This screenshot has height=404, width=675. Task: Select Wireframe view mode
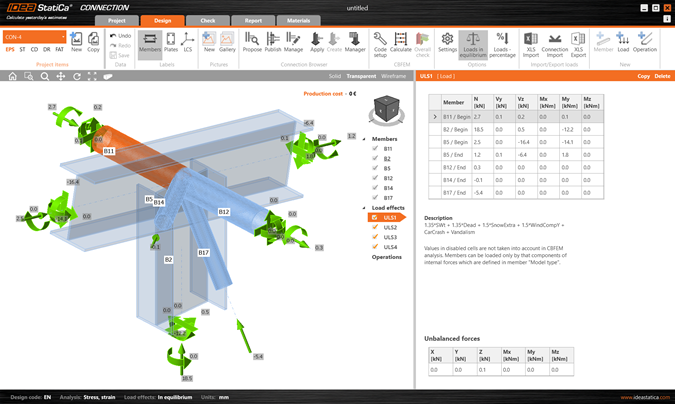pos(394,76)
